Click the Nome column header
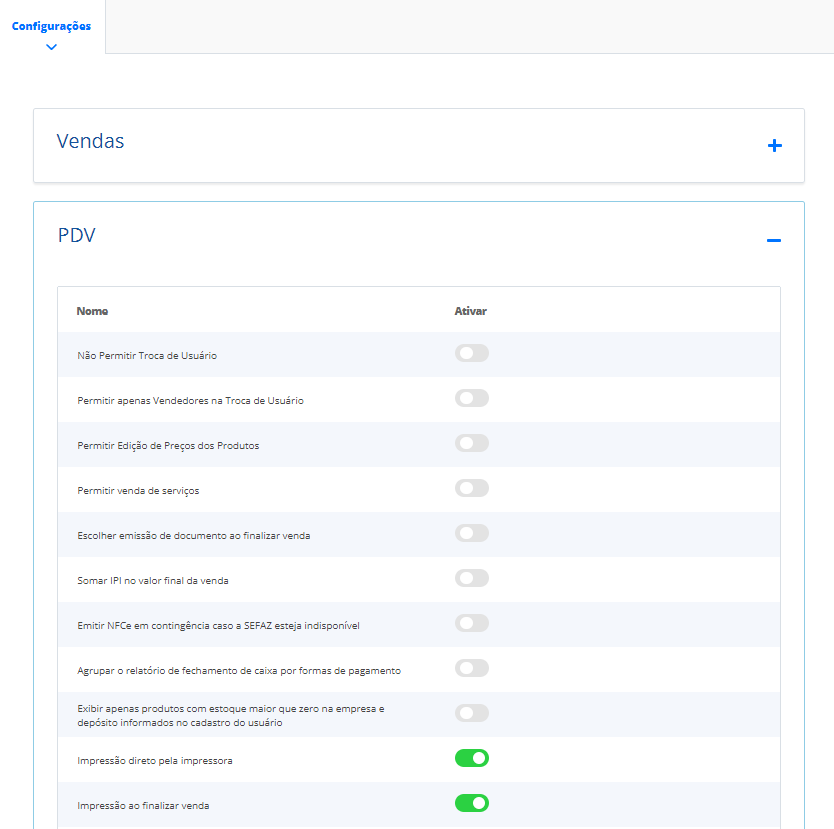This screenshot has width=834, height=829. 92,311
